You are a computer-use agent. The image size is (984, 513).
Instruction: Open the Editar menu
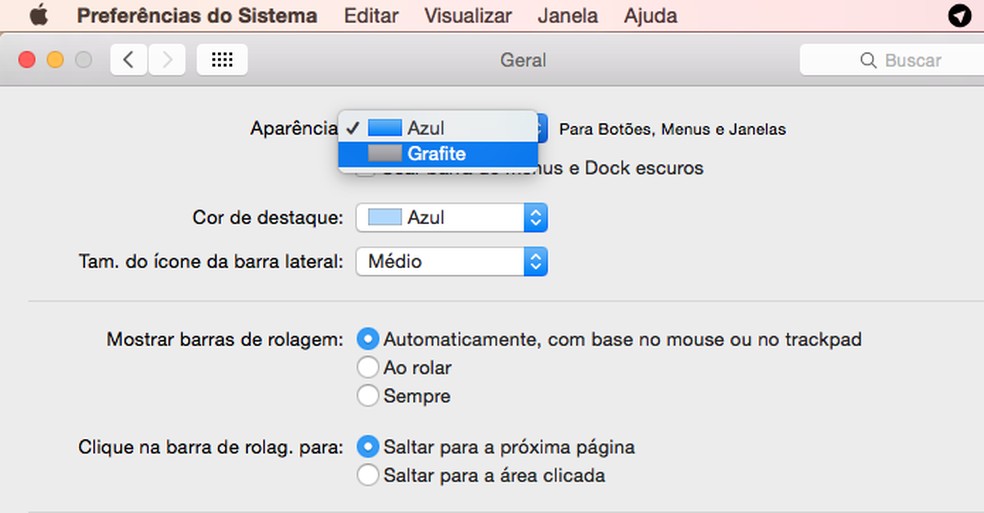point(371,16)
